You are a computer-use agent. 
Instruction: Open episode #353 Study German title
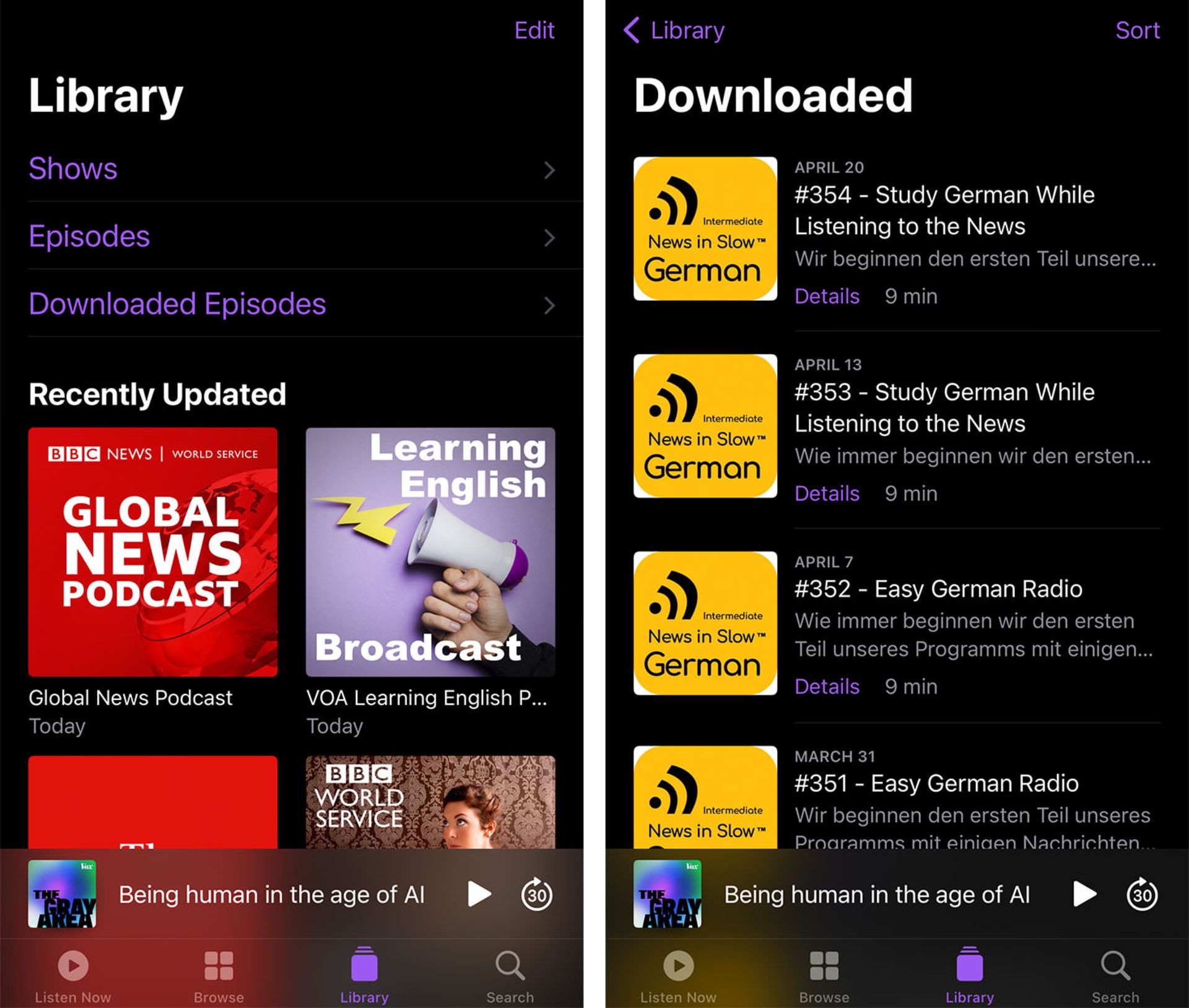pos(944,408)
